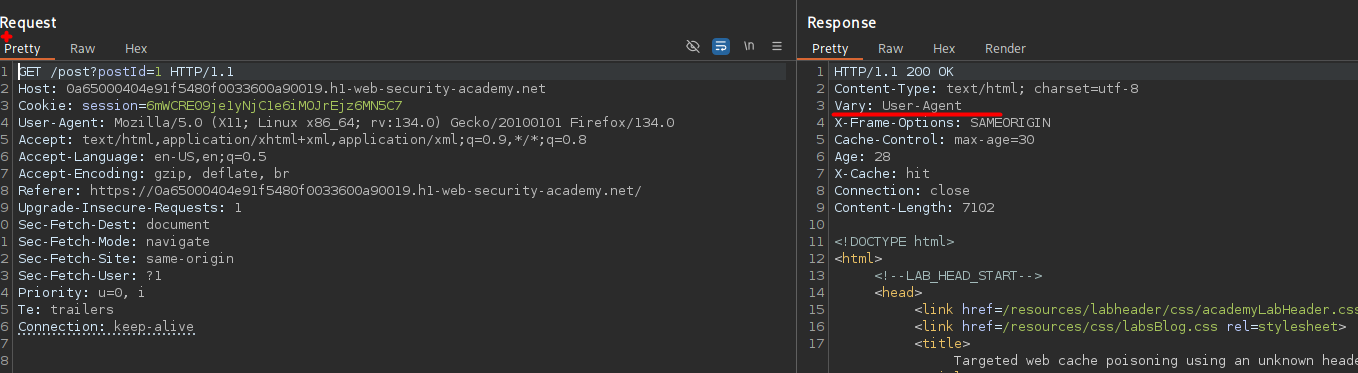Toggle the hide-details eye icon in Request
Screen dimensions: 1358x373
point(692,47)
